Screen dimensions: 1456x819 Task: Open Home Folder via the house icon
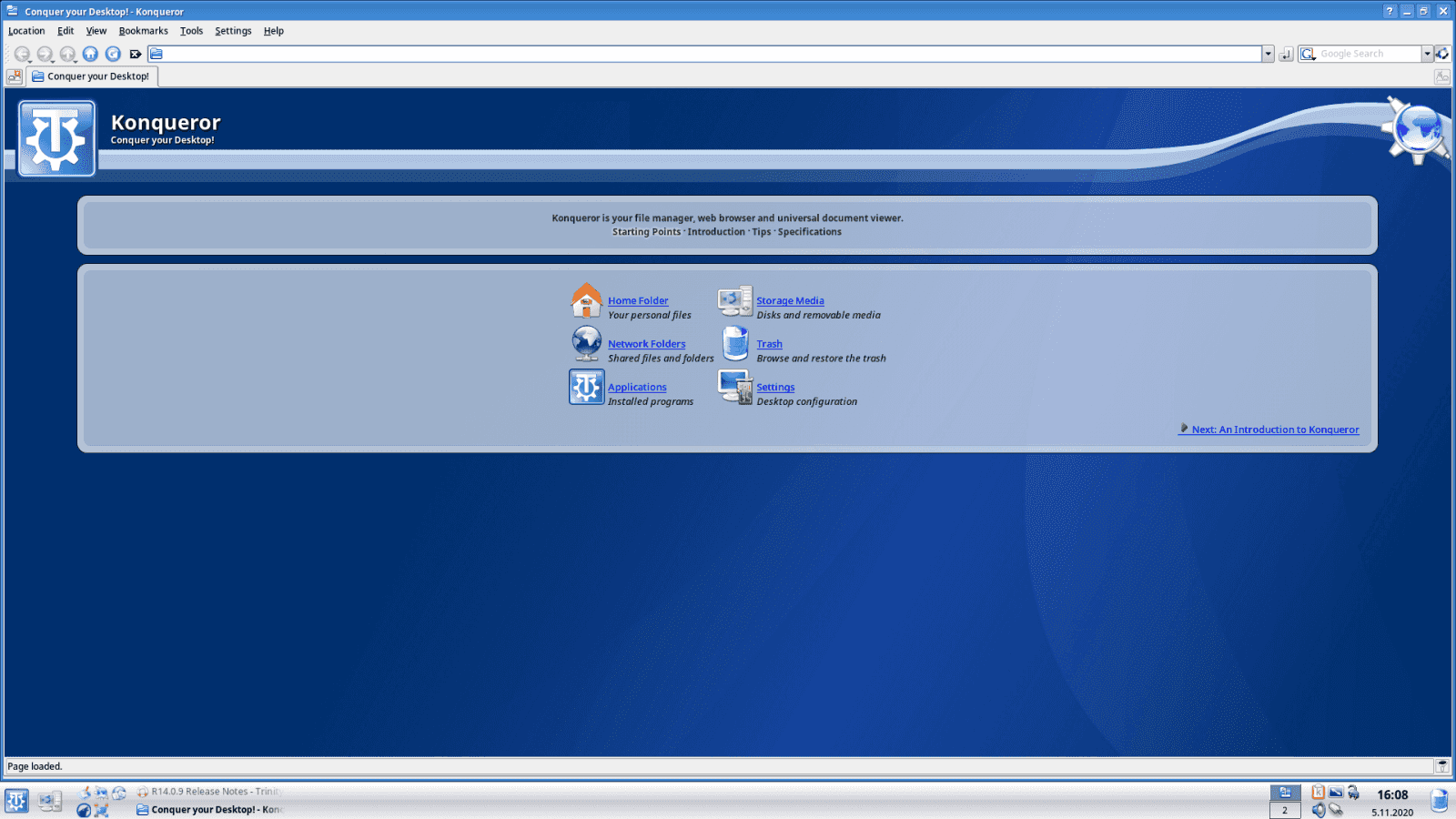point(586,300)
